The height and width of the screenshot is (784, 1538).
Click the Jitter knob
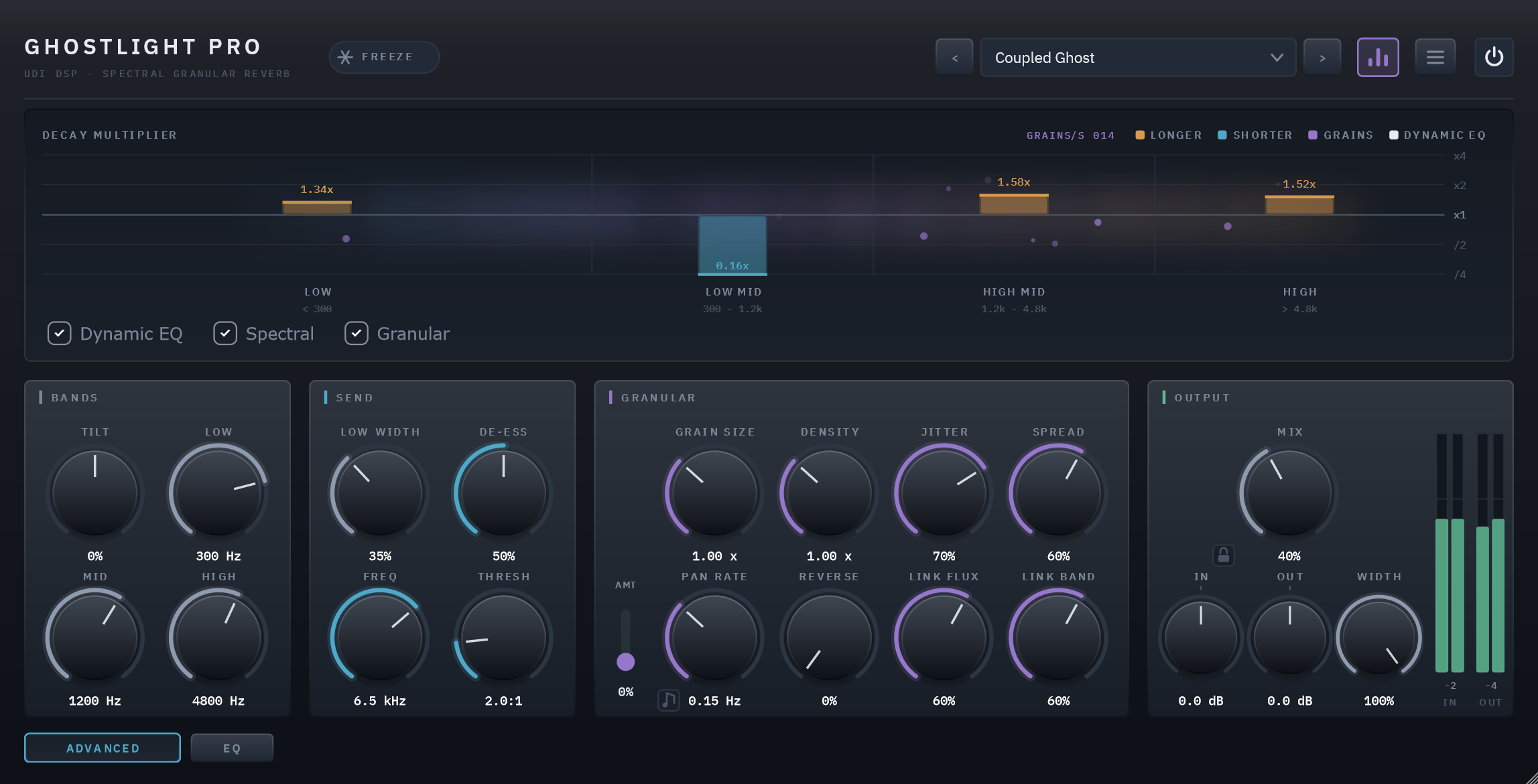[x=944, y=493]
